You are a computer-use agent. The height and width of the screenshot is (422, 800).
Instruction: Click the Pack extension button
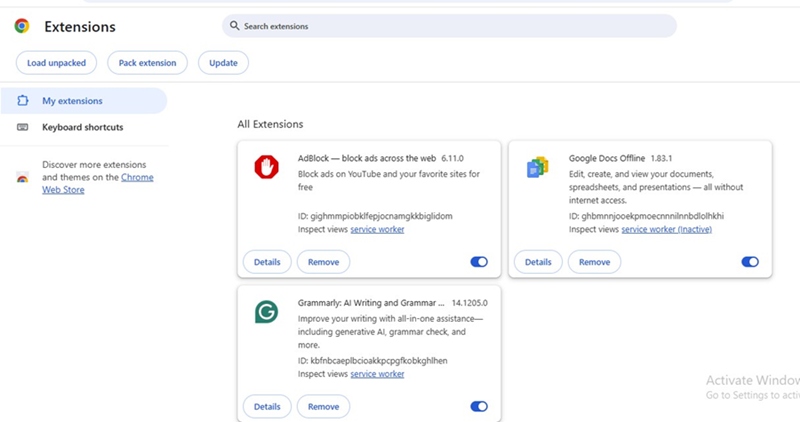pyautogui.click(x=147, y=63)
